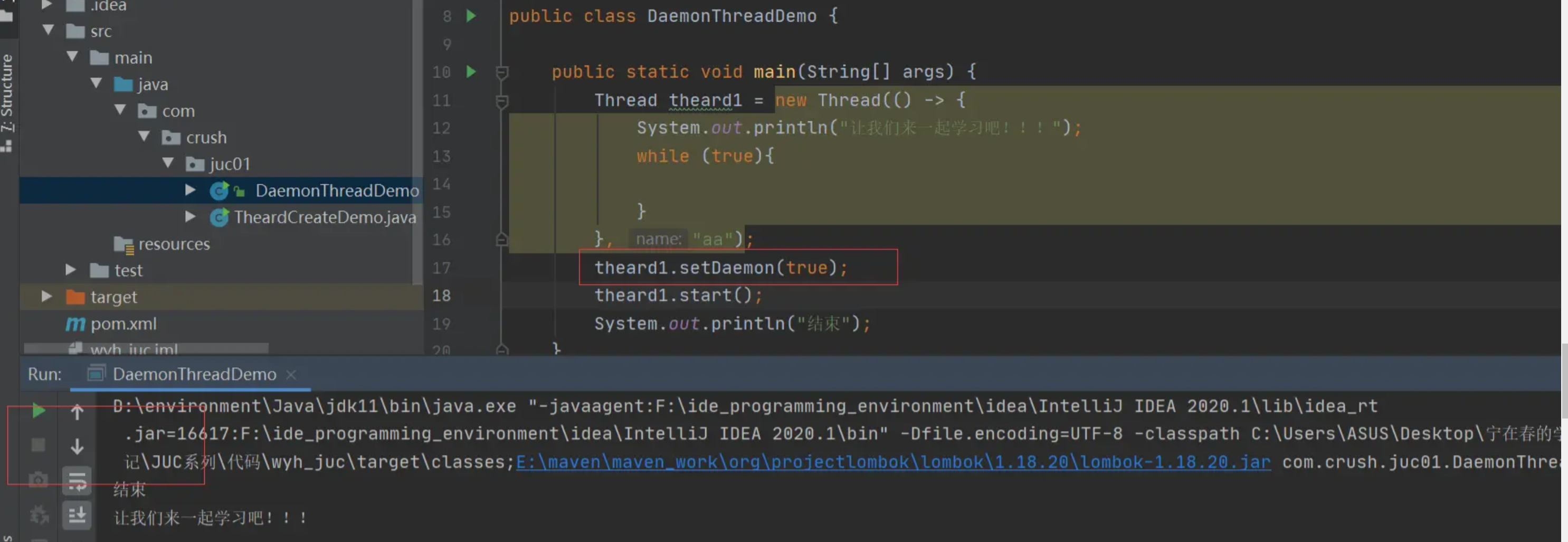Collapse the main folder
The image size is (1568, 542).
72,56
